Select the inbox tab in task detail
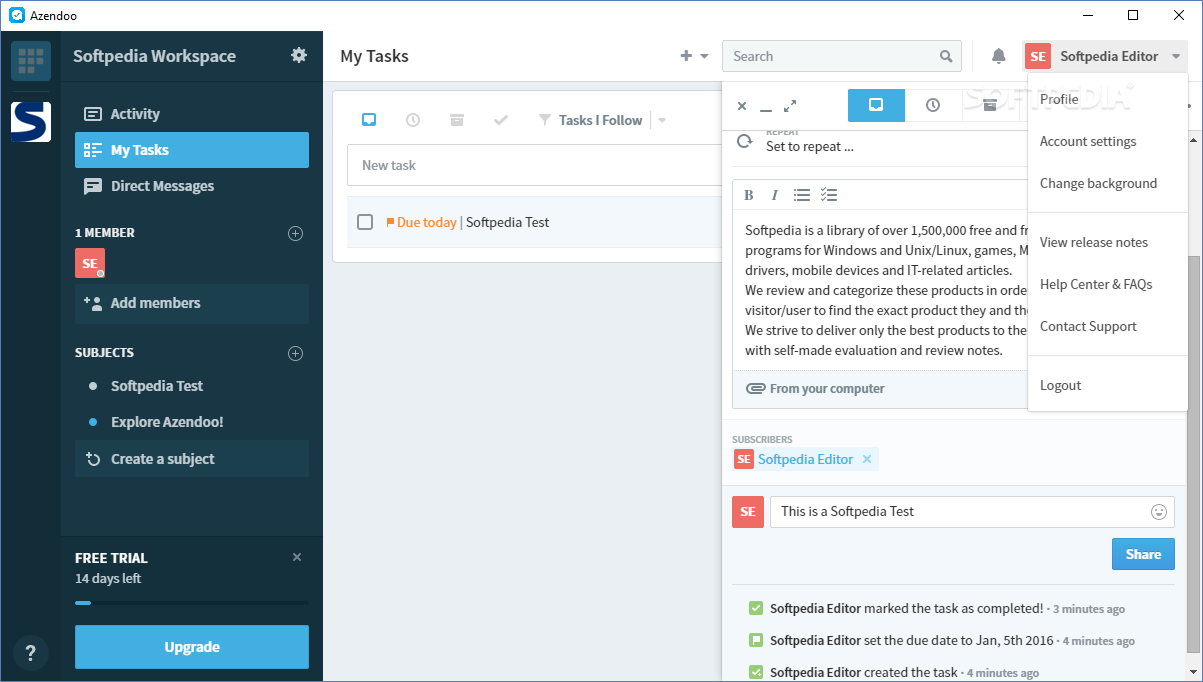 876,105
